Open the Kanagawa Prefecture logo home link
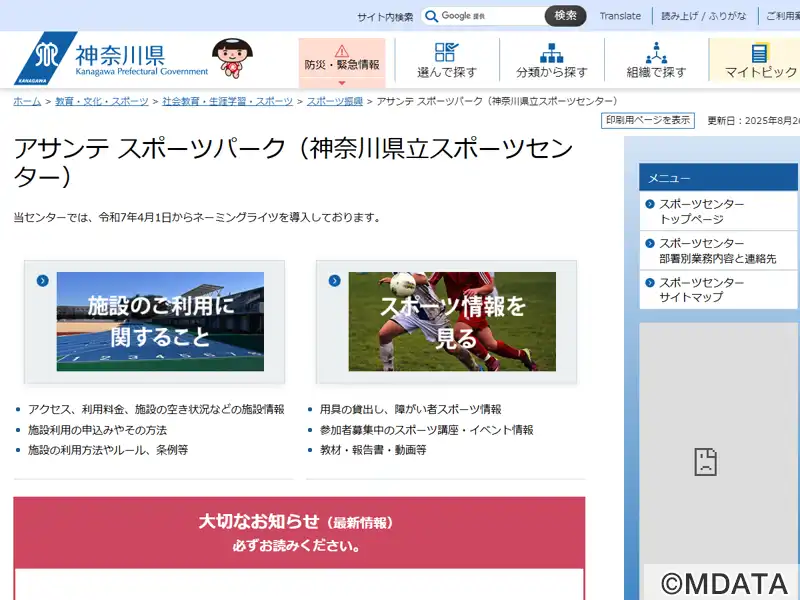This screenshot has height=600, width=800. 111,59
